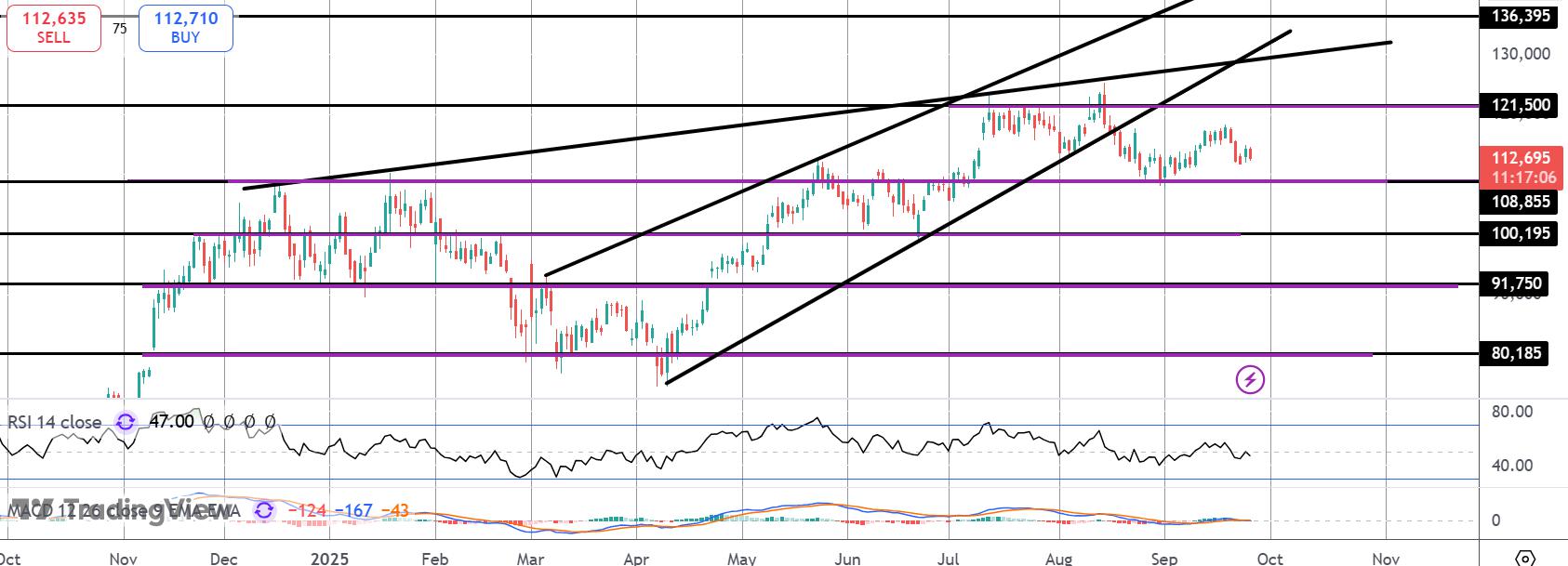Image resolution: width=1568 pixels, height=566 pixels.
Task: Click the MACD zero scale value
Action: (x=1495, y=520)
